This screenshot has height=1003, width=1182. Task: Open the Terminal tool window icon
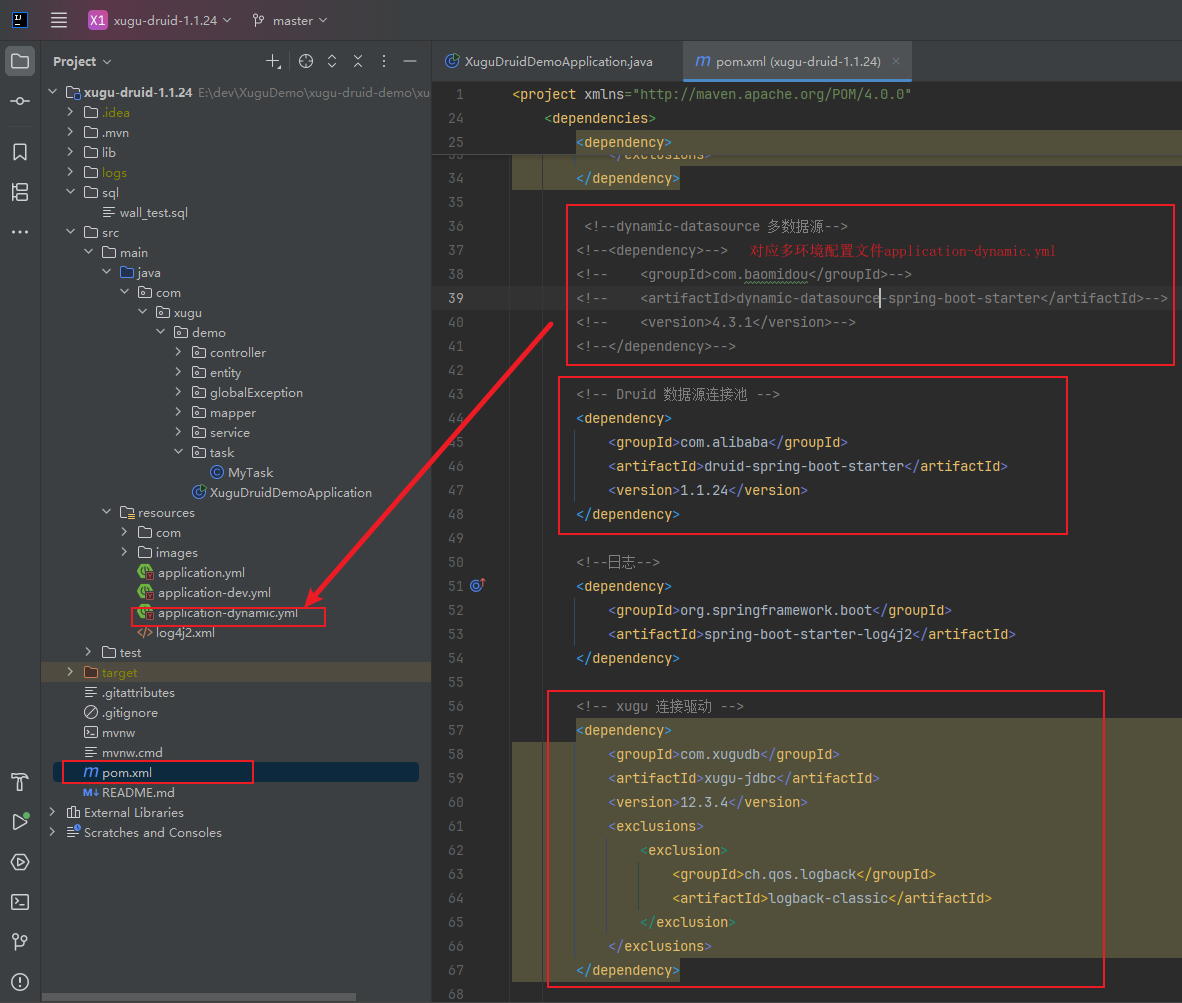20,901
